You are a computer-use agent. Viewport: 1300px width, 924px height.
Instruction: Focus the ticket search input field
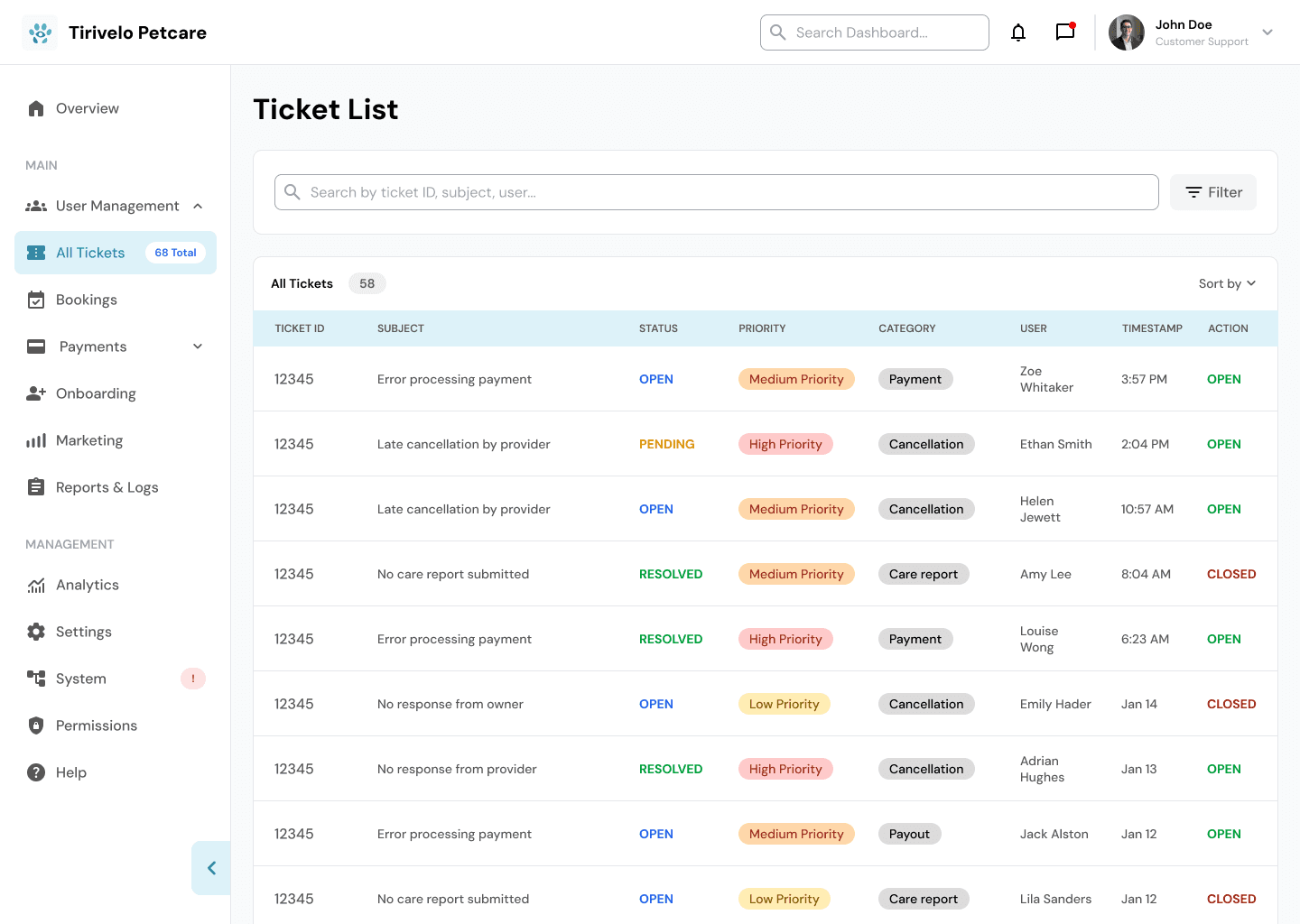(717, 192)
